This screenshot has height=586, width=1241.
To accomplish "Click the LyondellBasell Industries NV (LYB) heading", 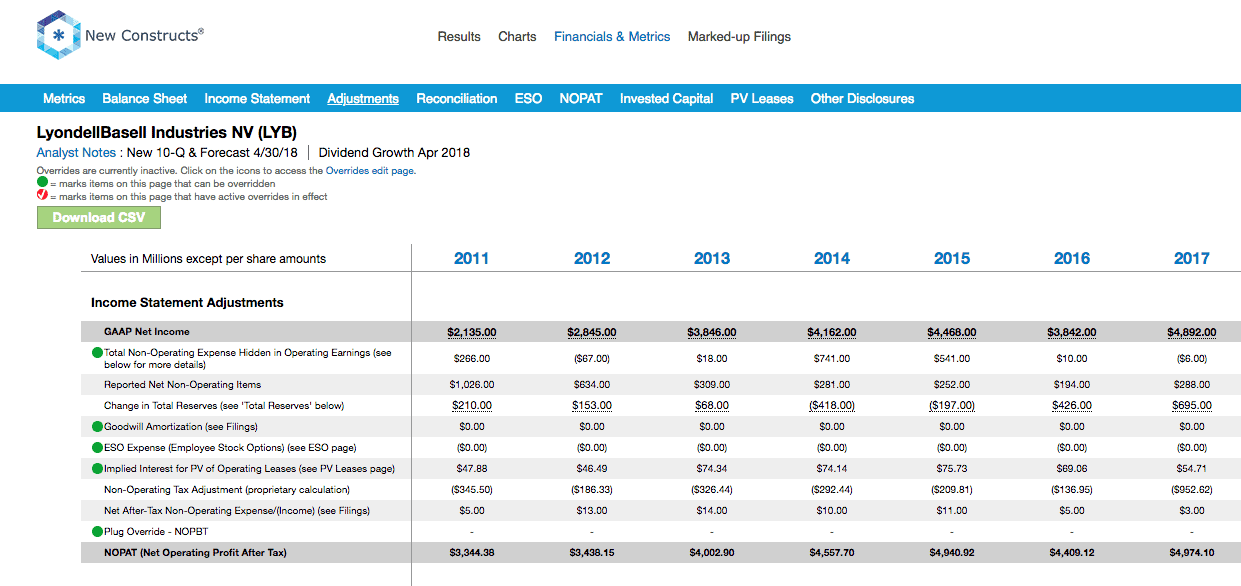I will [x=166, y=132].
